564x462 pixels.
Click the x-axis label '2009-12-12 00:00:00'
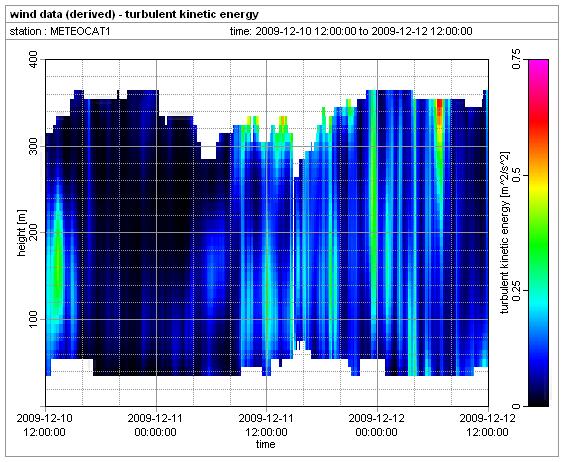point(377,425)
